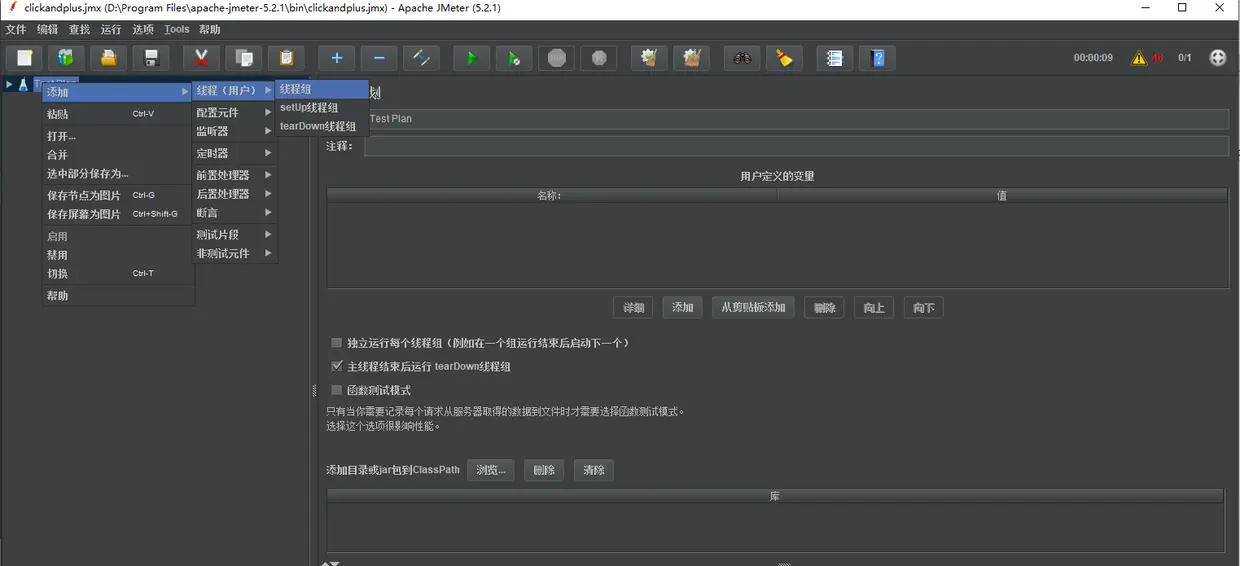Expand the 定时器 submenu

pos(234,153)
